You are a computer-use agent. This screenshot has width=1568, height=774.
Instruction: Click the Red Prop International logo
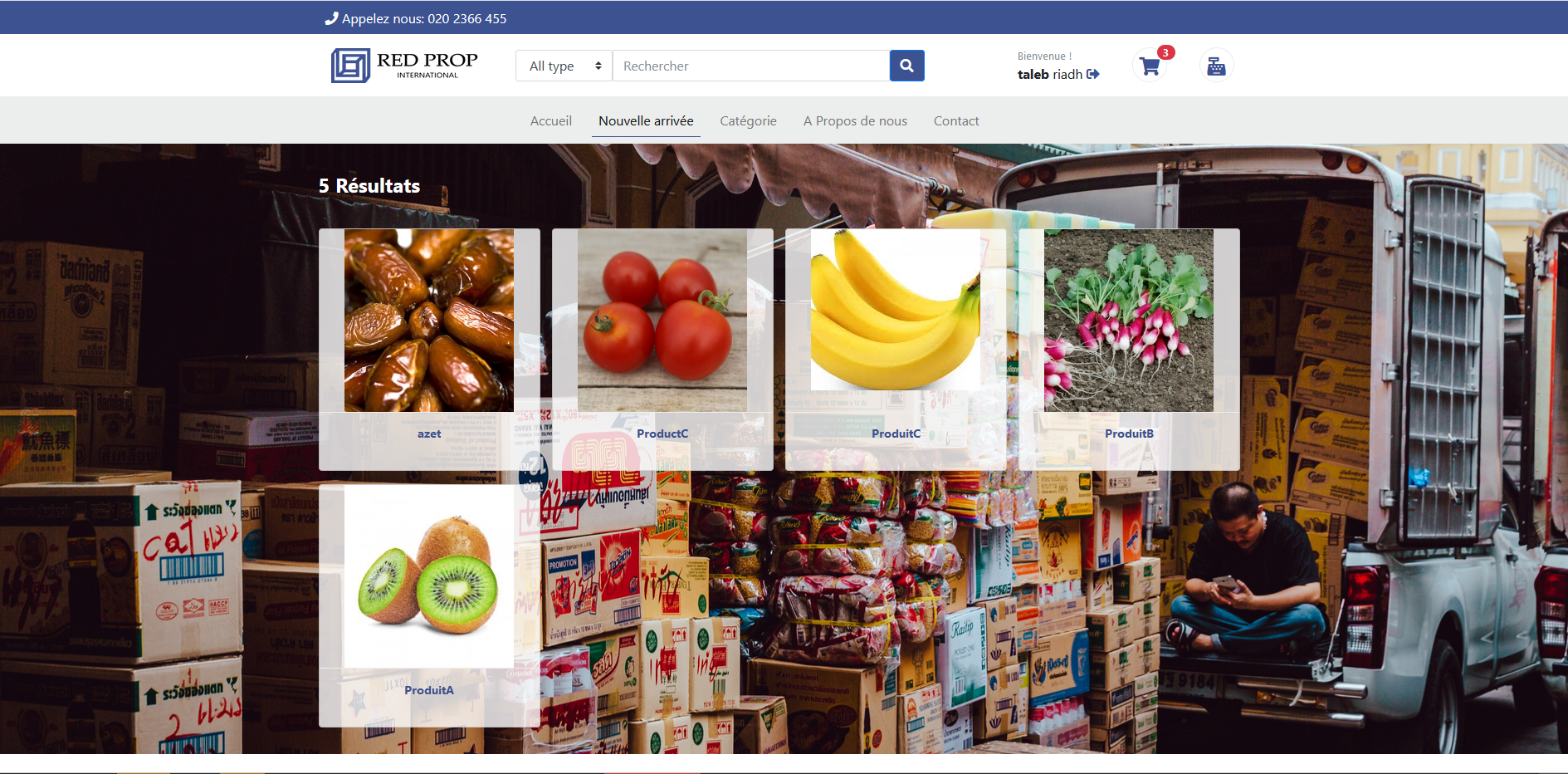[x=405, y=65]
